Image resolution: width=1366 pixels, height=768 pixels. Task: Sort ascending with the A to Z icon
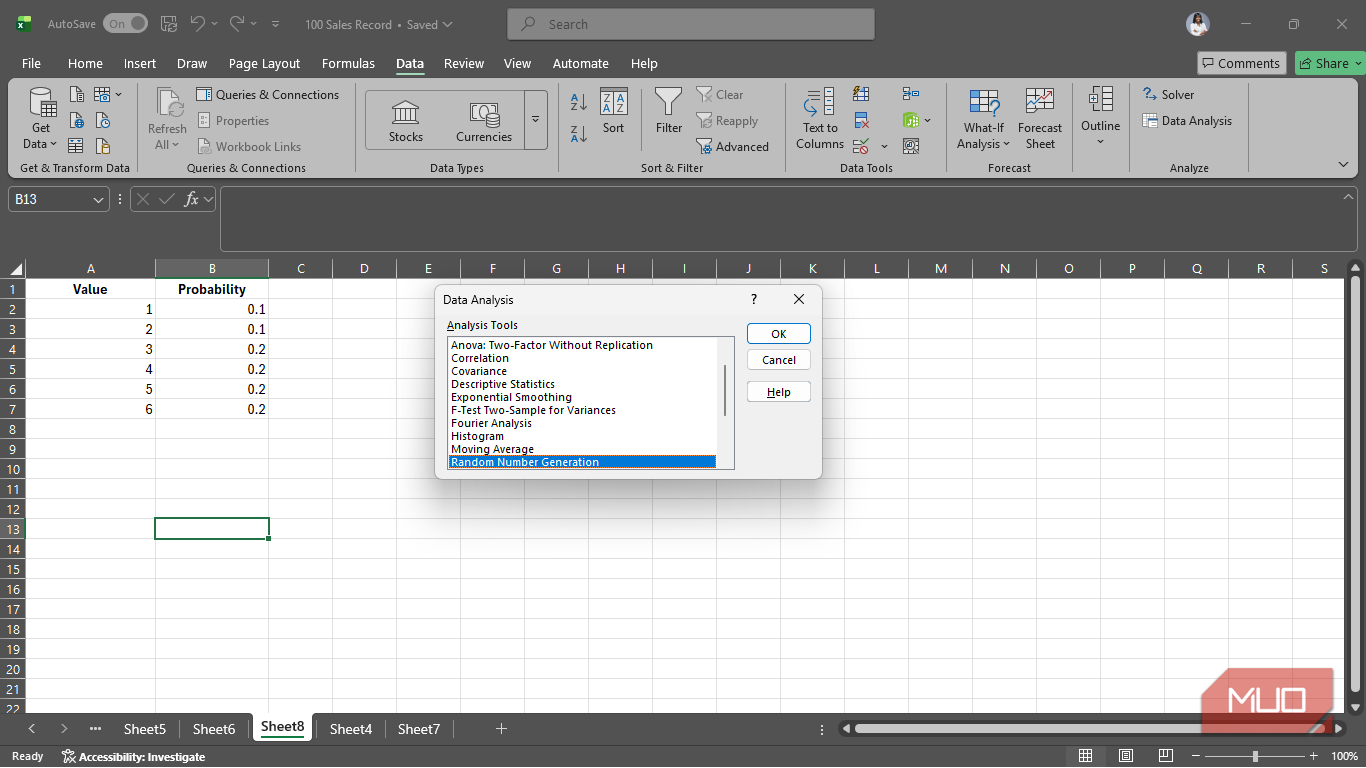click(579, 102)
